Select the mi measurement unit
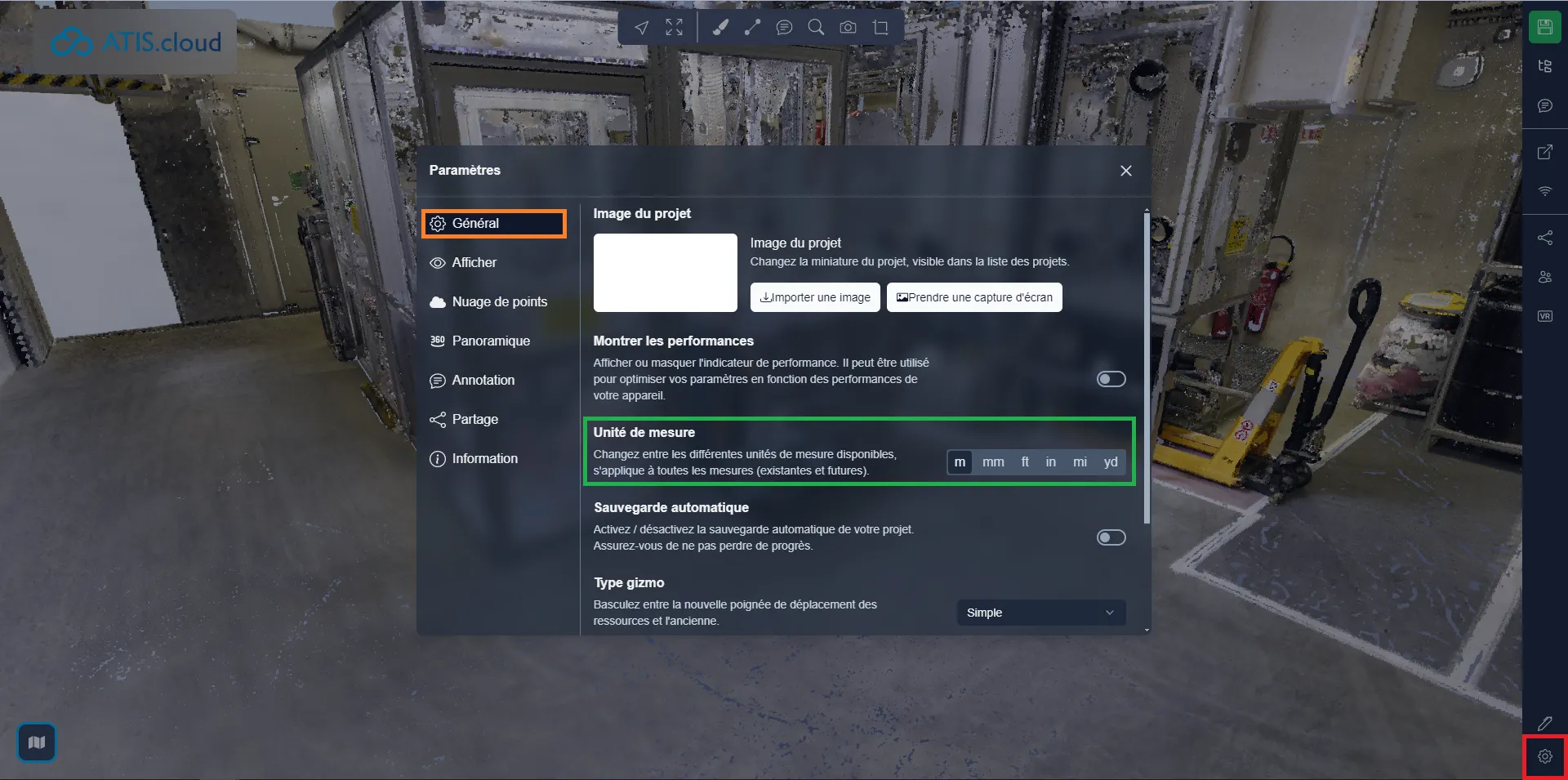 [x=1080, y=462]
